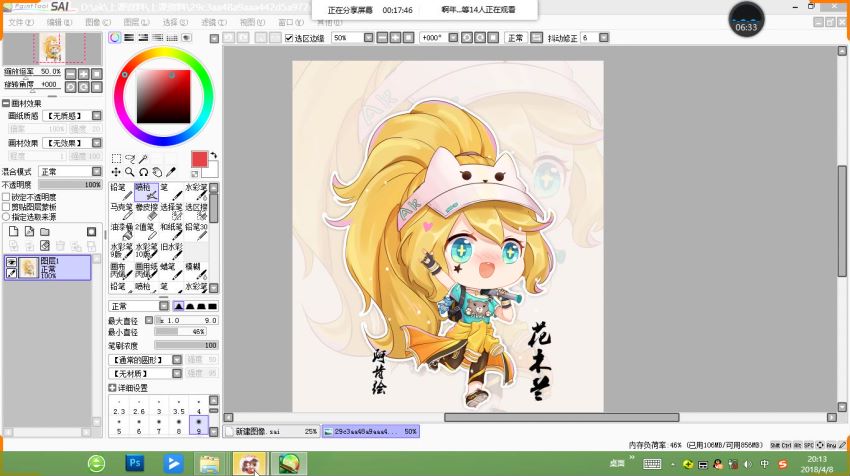This screenshot has width=850, height=476.
Task: Open the 文件 menu
Action: (x=21, y=22)
